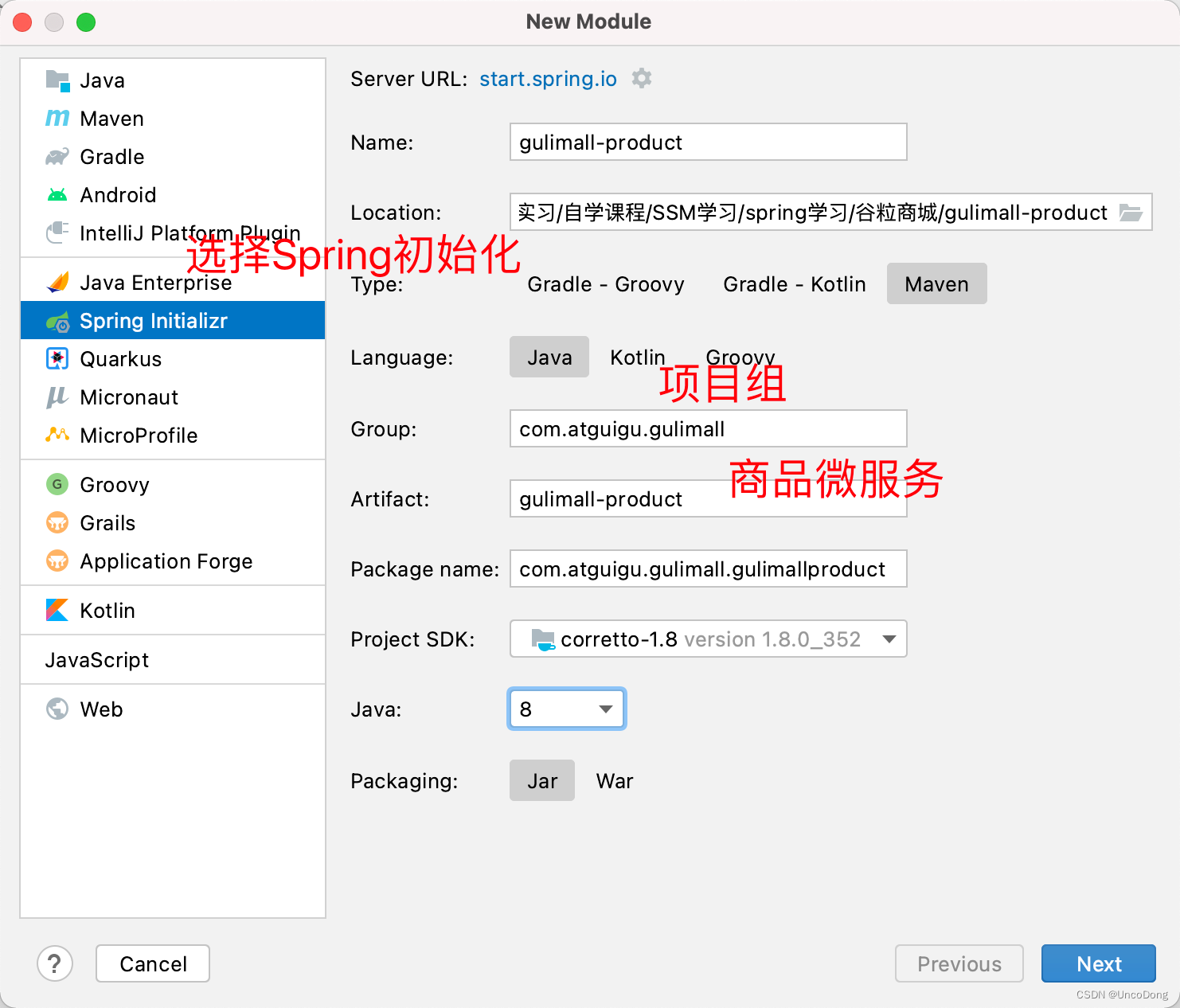This screenshot has width=1180, height=1008.
Task: Click the Cancel button
Action: [153, 963]
